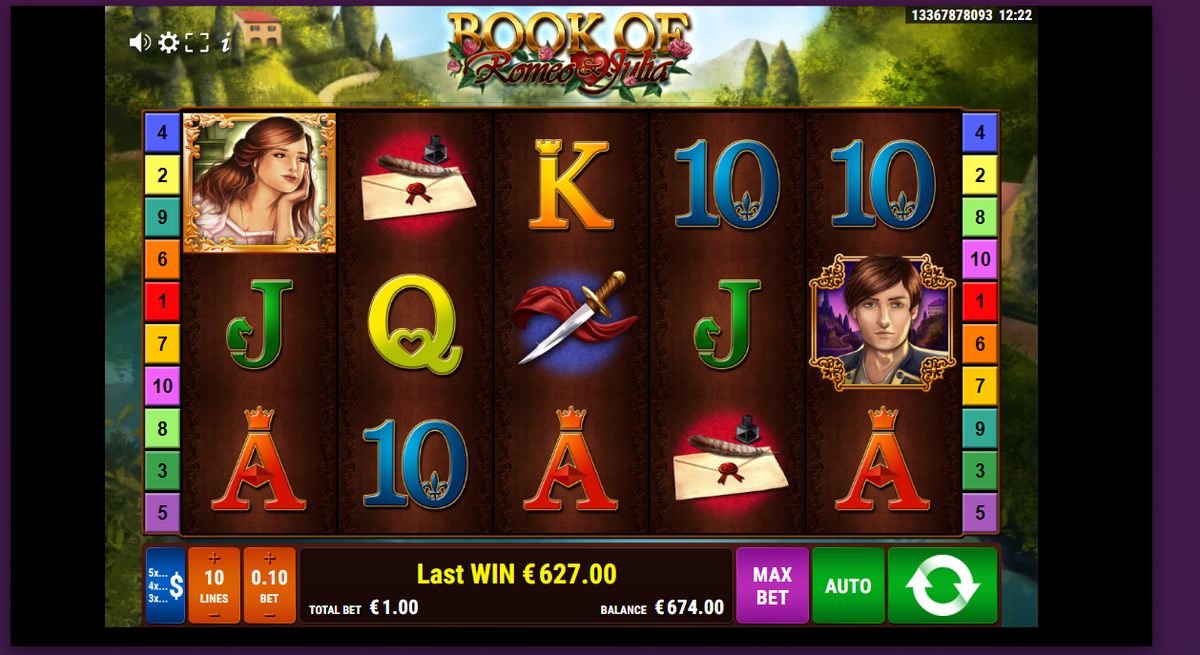Toggle fullscreen mode icon

(x=197, y=42)
